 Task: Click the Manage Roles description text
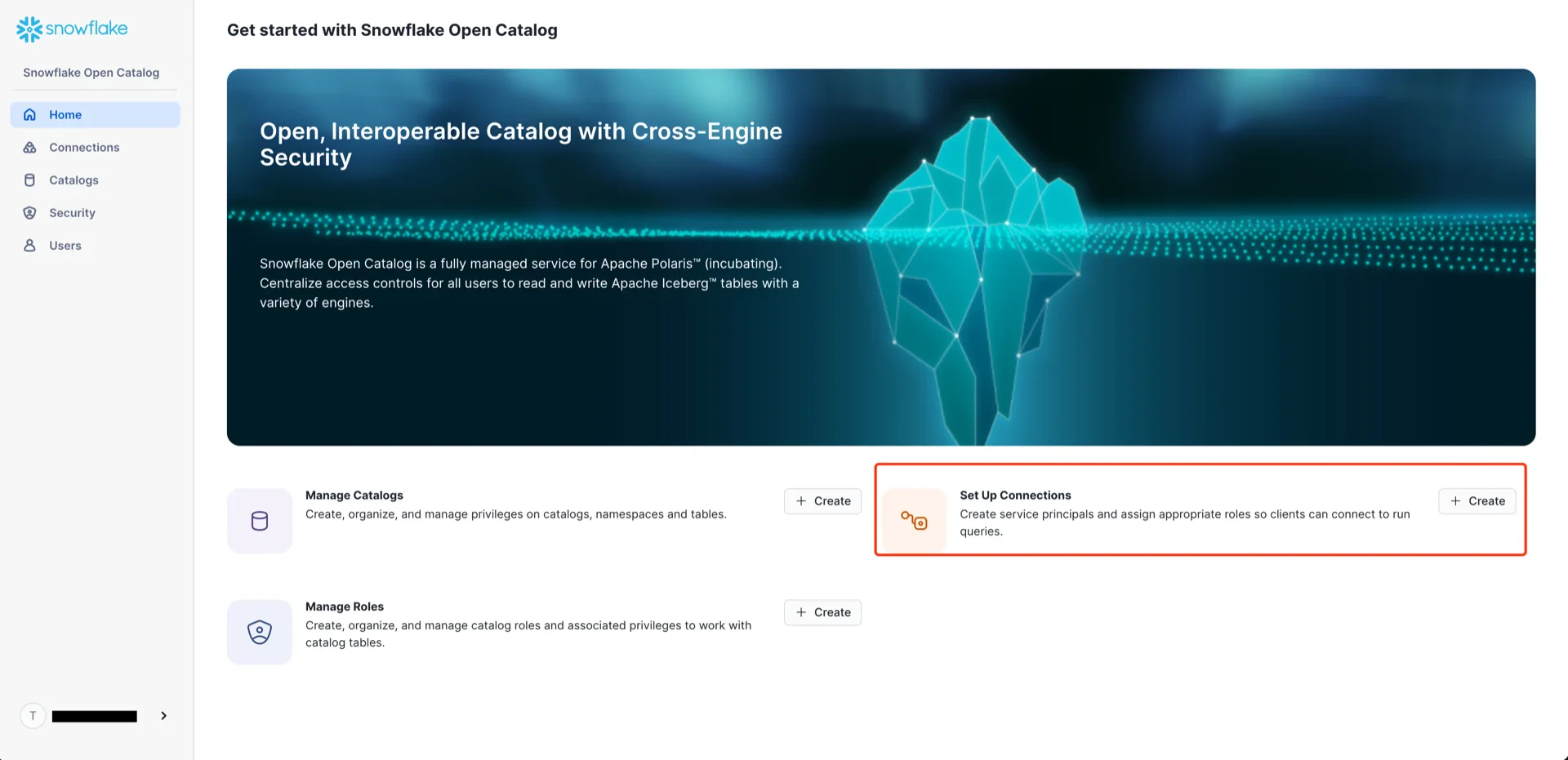coord(528,634)
